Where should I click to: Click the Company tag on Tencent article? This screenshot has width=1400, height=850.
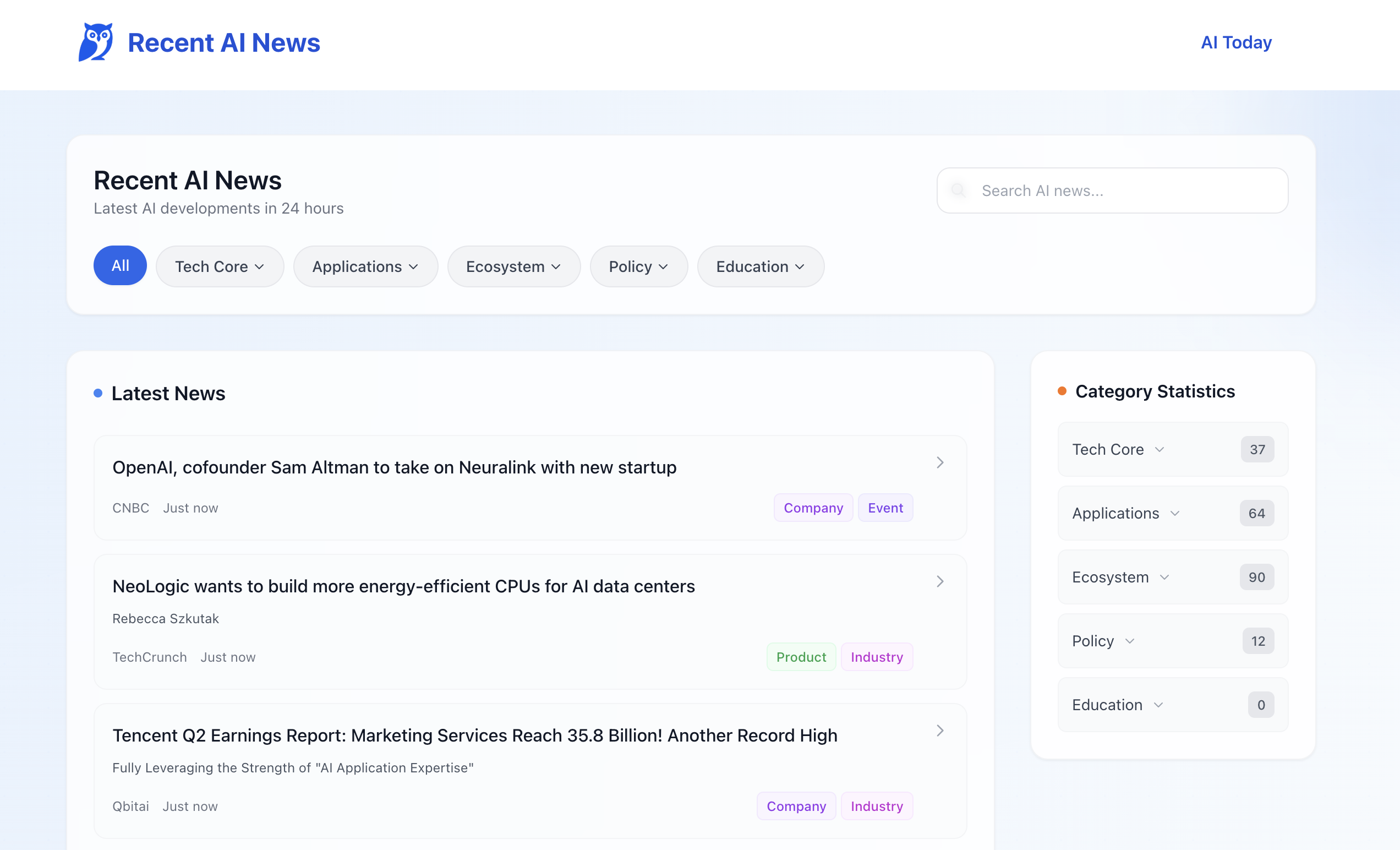pos(796,806)
